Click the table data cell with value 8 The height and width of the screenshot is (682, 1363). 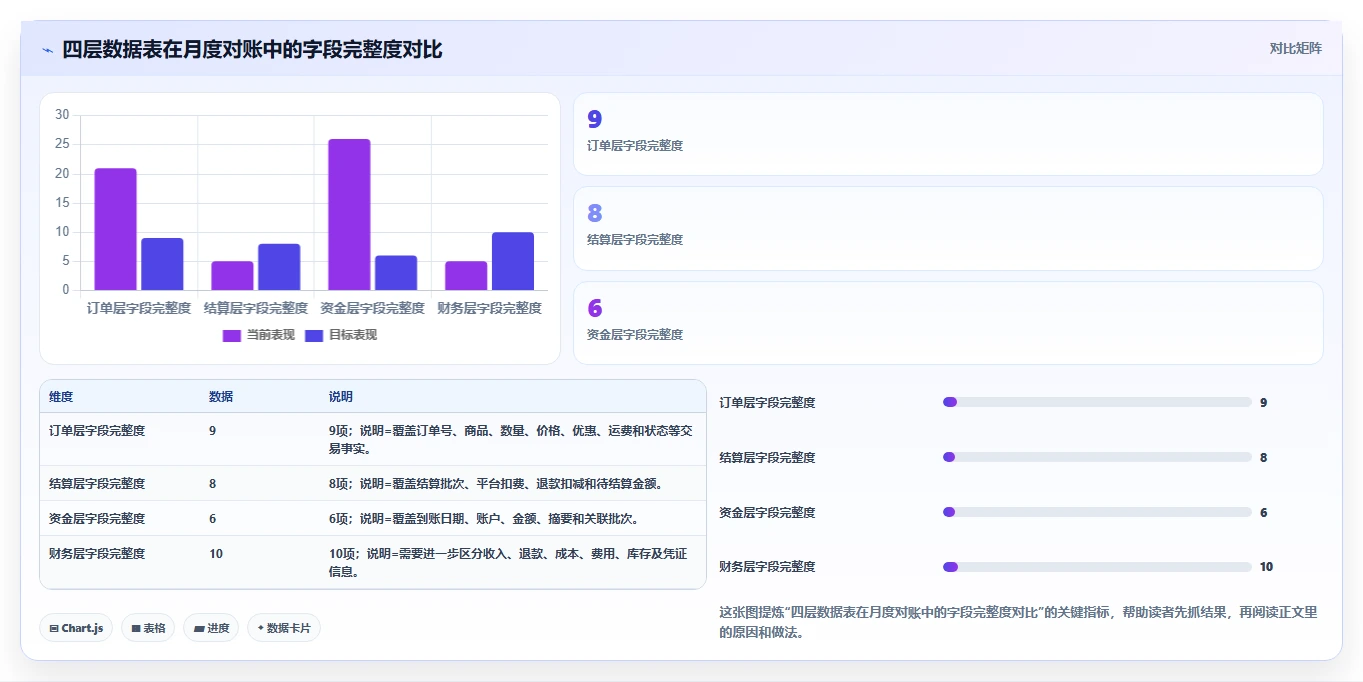[x=212, y=484]
